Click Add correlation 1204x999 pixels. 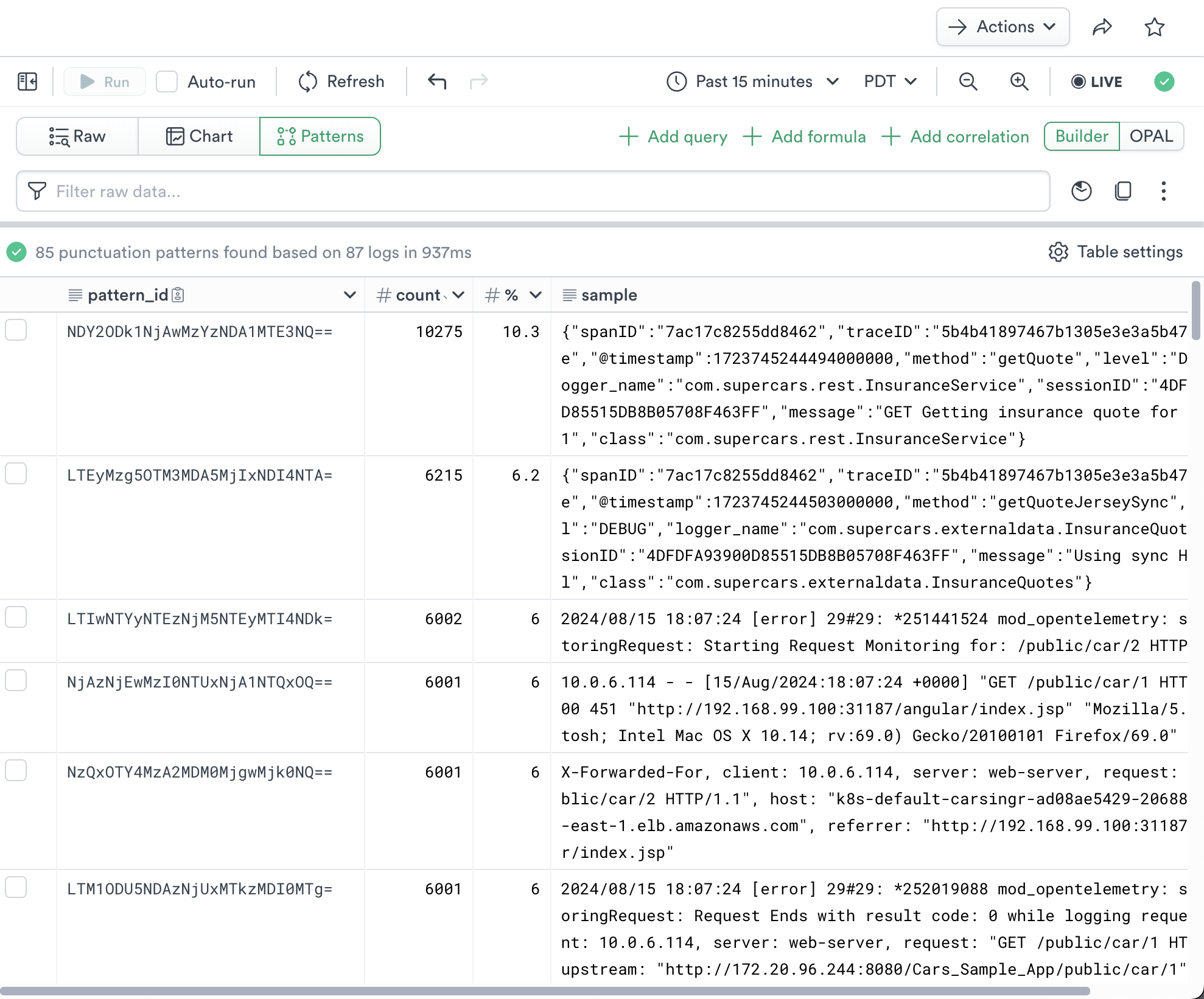955,136
